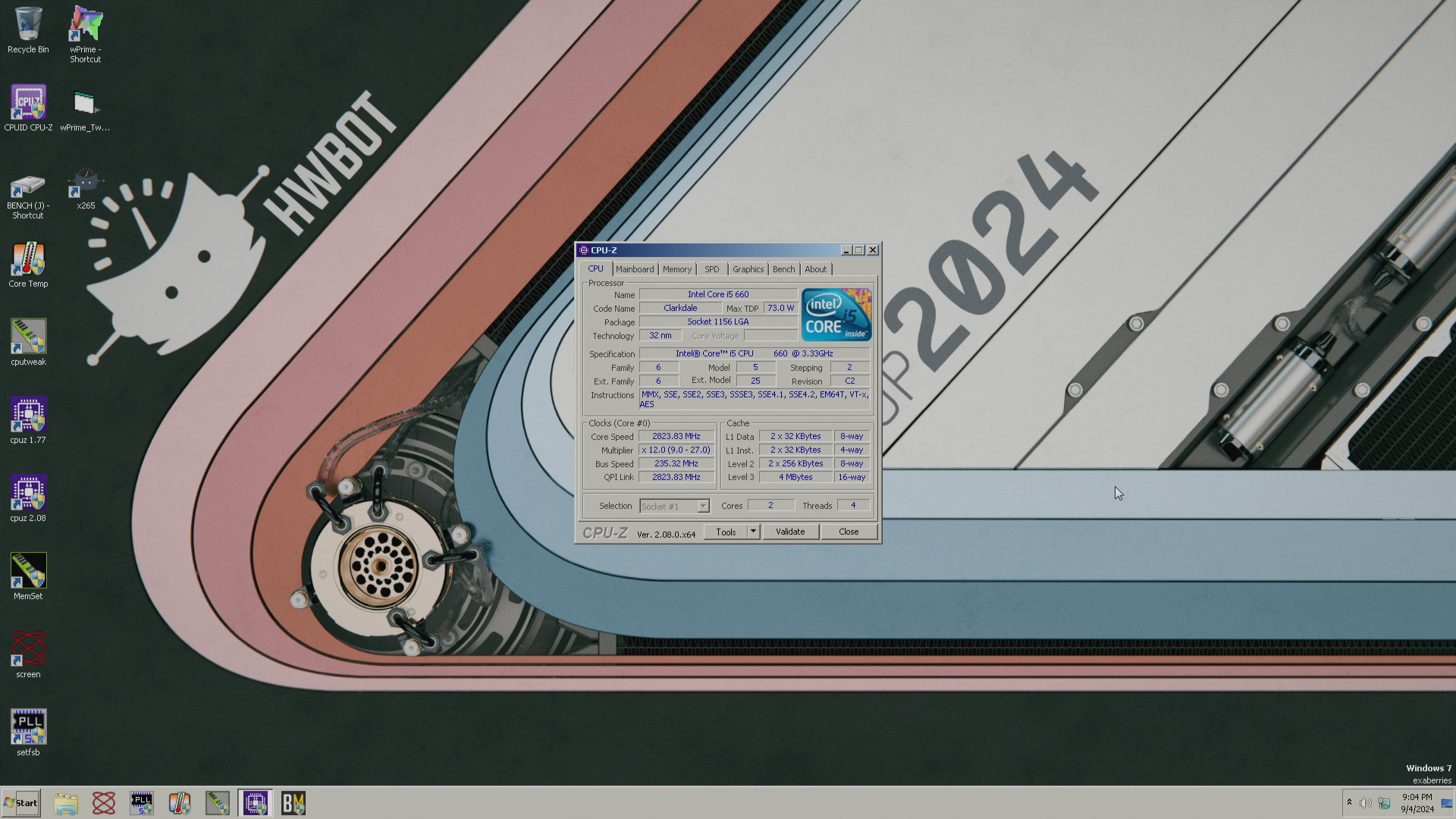The height and width of the screenshot is (819, 1456).
Task: Open Windows Explorer from the taskbar
Action: coord(66,803)
